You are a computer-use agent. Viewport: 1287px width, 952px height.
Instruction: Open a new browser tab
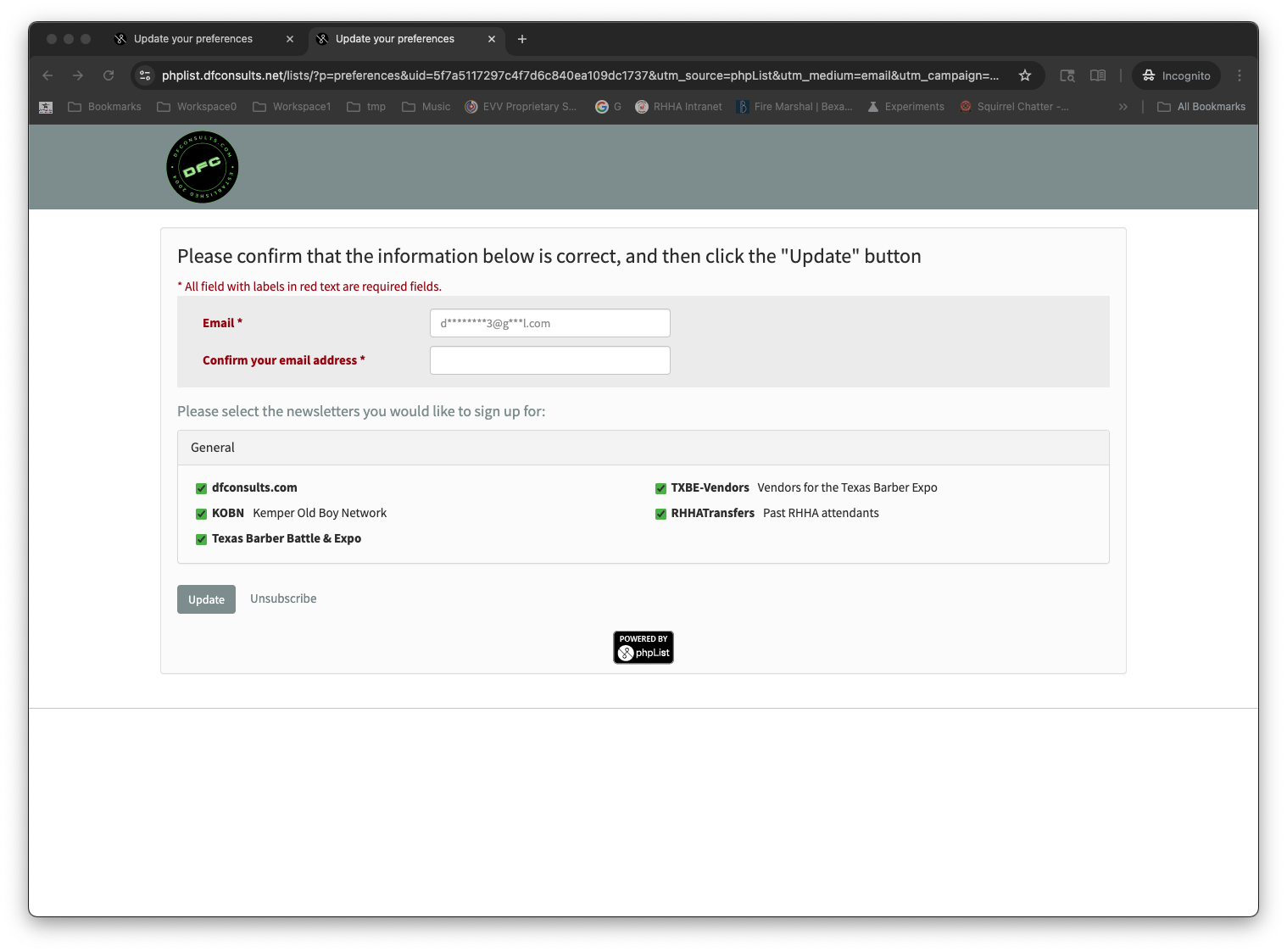(522, 39)
